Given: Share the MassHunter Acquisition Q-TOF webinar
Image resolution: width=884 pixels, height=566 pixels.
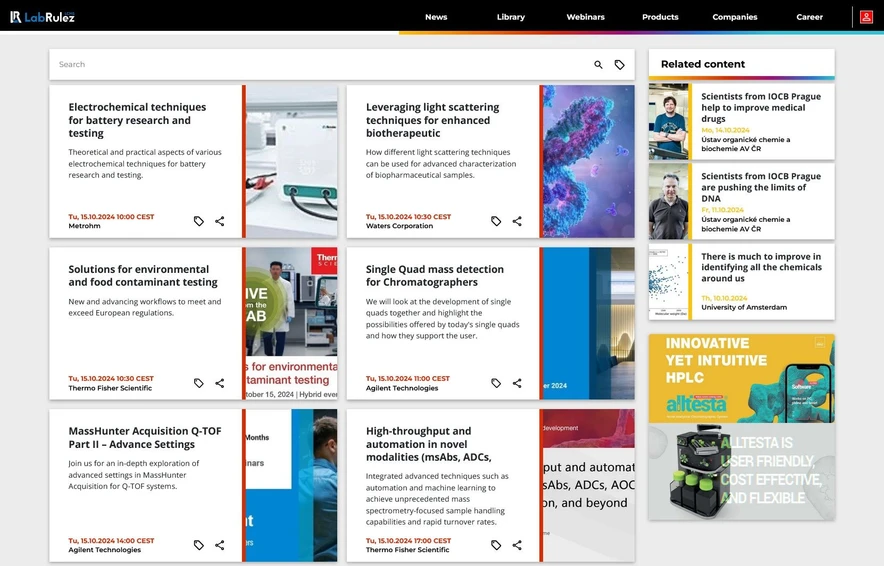Looking at the screenshot, I should [220, 545].
